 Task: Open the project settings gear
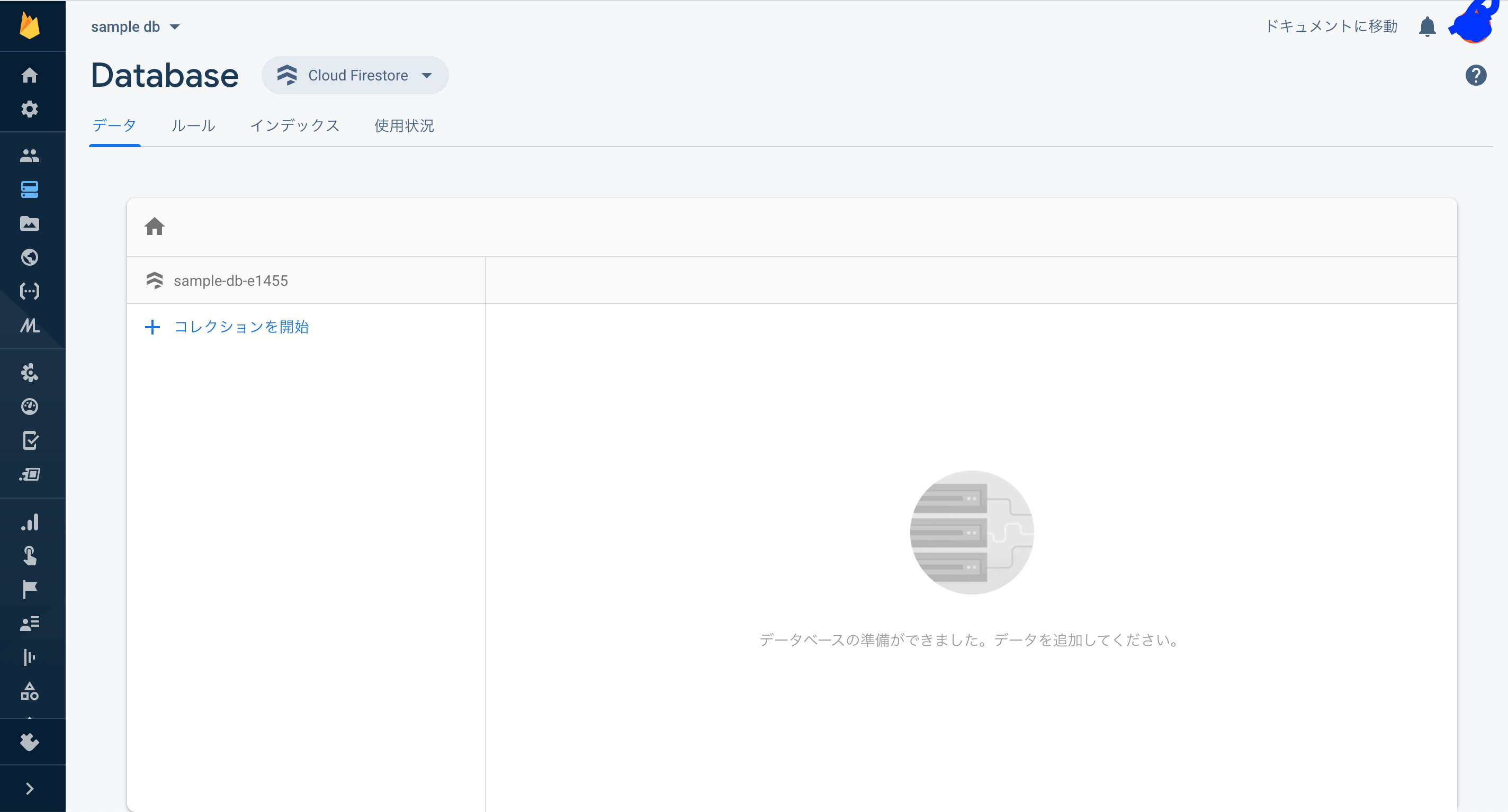[30, 109]
